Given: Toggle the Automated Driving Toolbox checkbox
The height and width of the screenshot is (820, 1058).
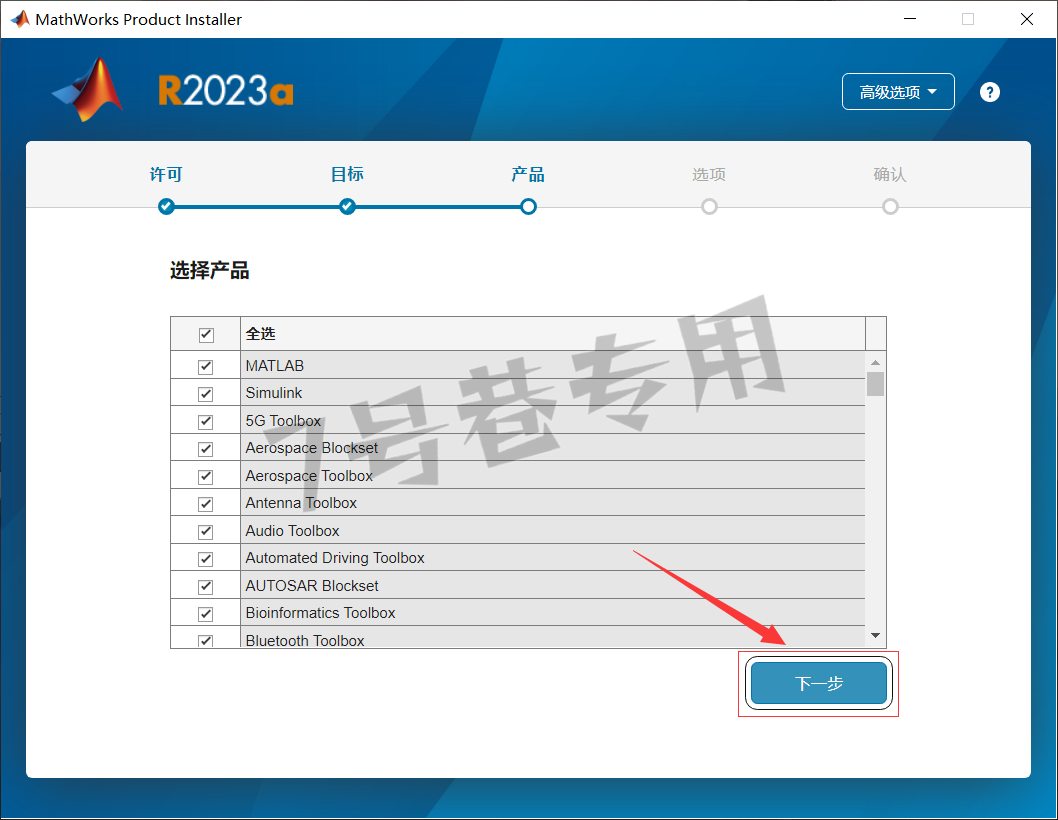Looking at the screenshot, I should tap(206, 559).
